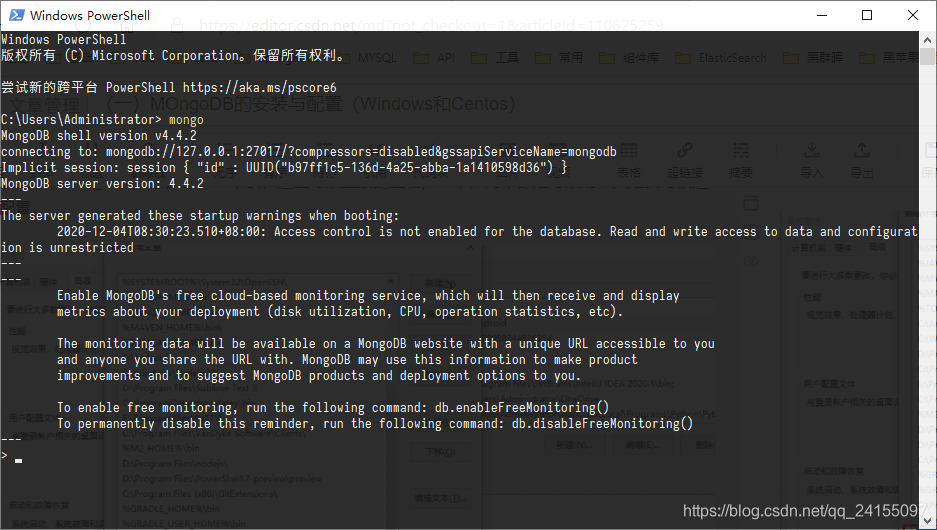This screenshot has width=937, height=530.
Task: Click the blinking cursor at the mongo prompt
Action: click(x=19, y=460)
